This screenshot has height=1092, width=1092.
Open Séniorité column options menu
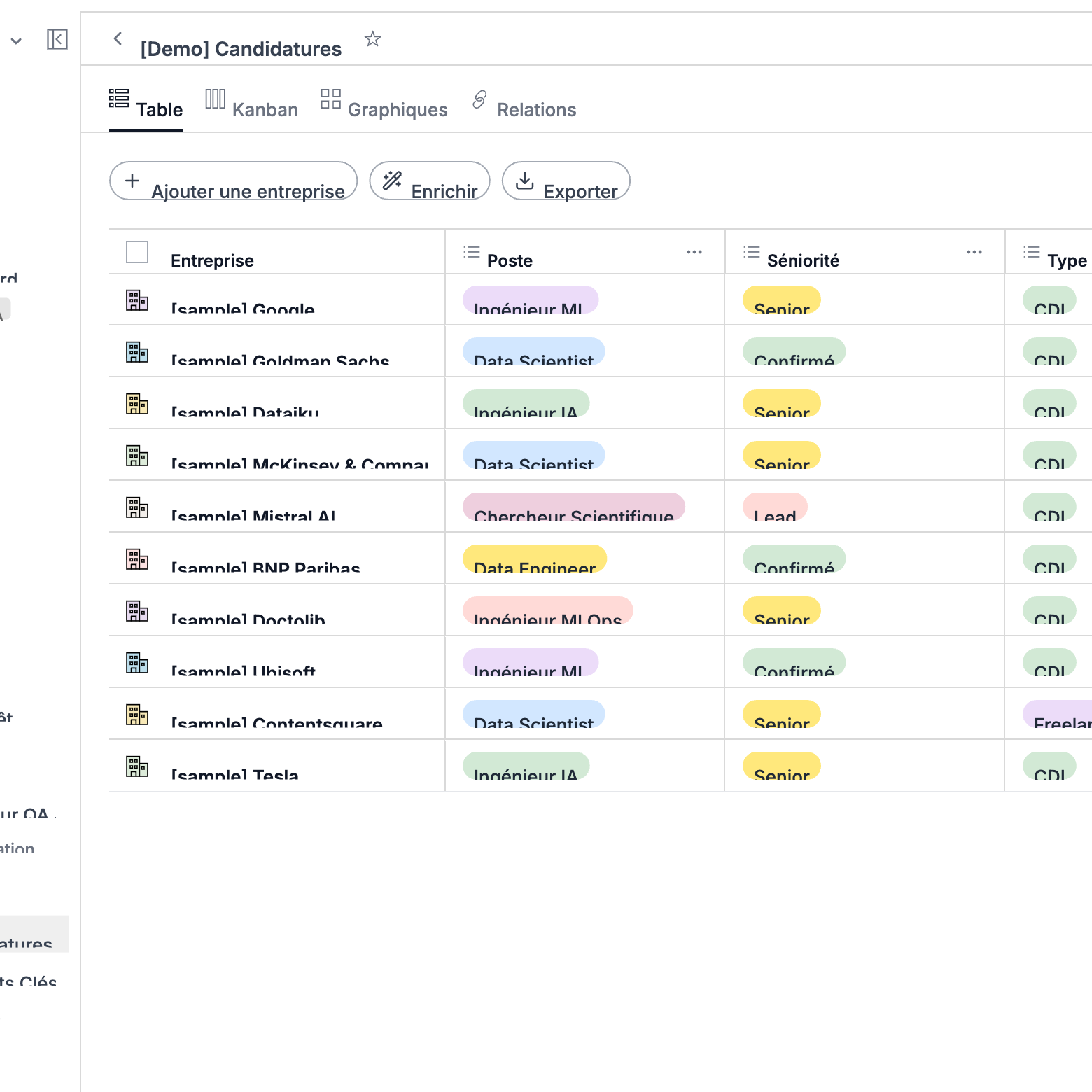(974, 252)
